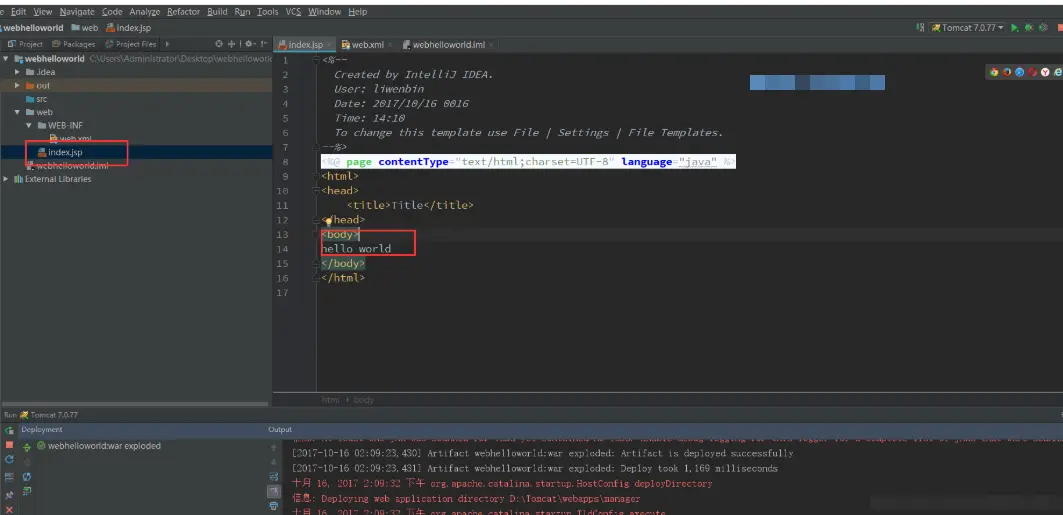Click the intention light bulb on line 12
The height and width of the screenshot is (515, 1063).
click(x=328, y=220)
